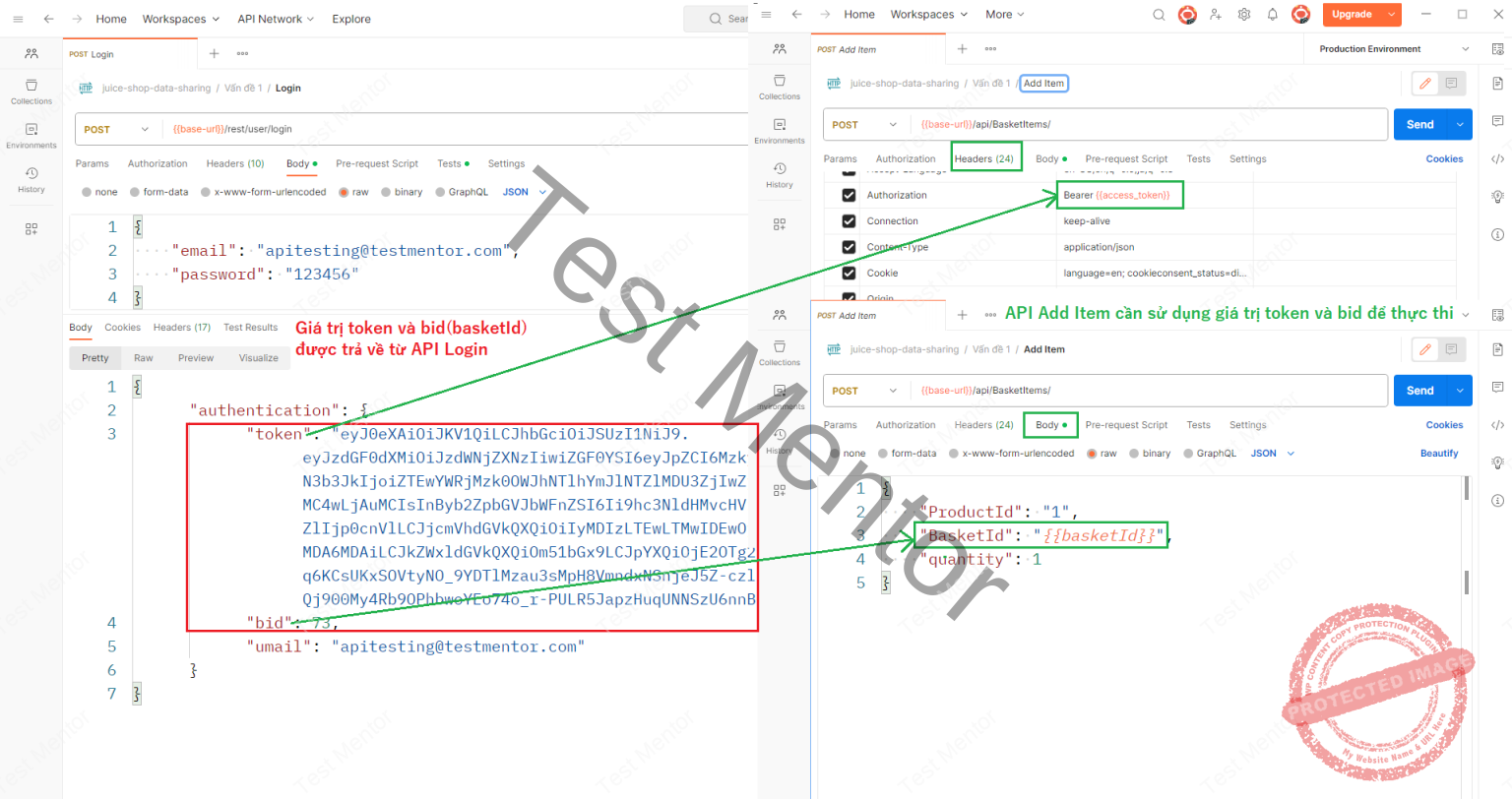Click the info icon in Headers window right sidebar
The image size is (1512, 799).
coord(1497,234)
